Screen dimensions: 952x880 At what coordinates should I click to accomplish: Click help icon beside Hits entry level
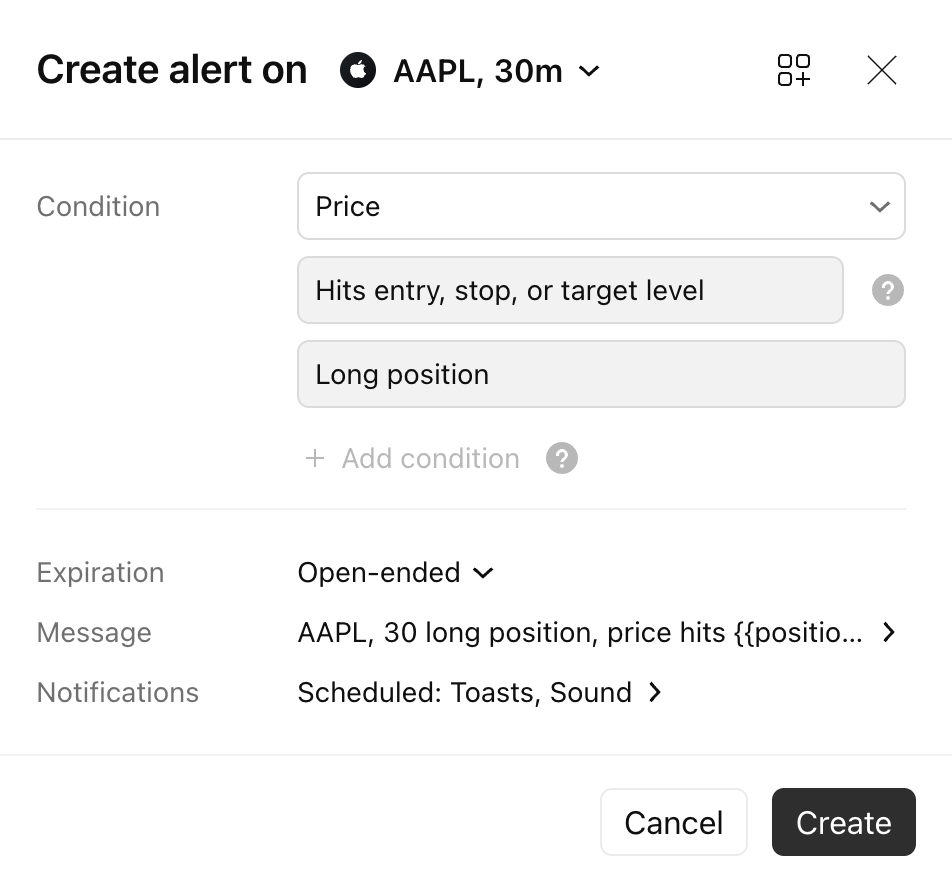[x=888, y=290]
